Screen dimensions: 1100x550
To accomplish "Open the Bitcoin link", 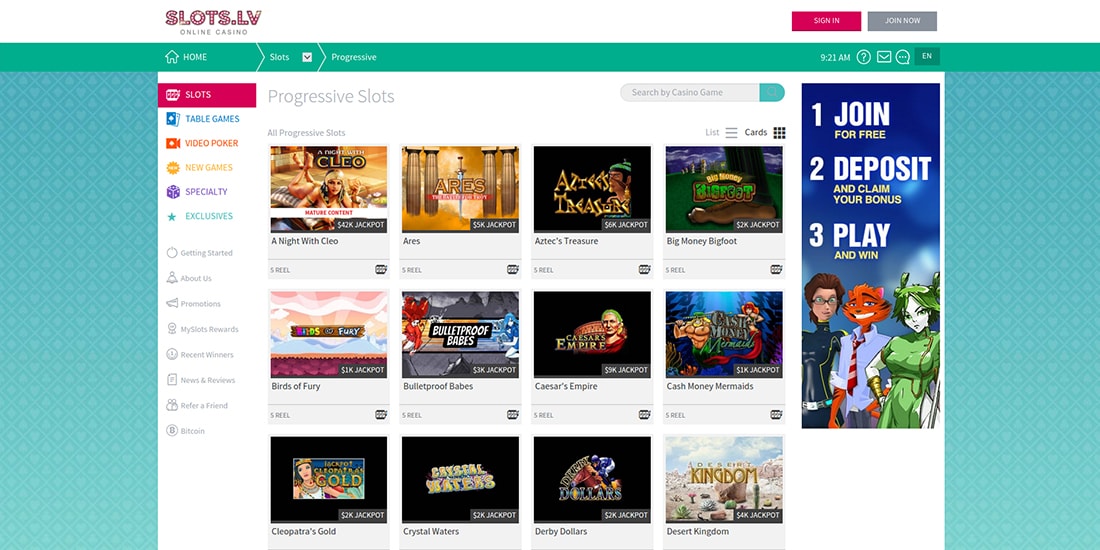I will (192, 431).
